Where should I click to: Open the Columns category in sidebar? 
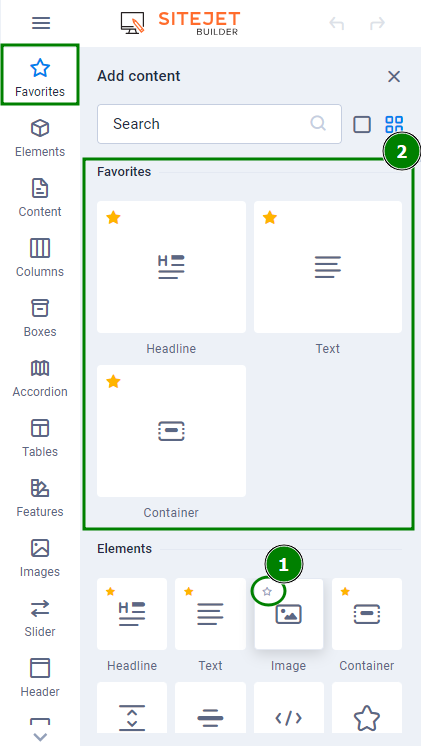pos(40,258)
